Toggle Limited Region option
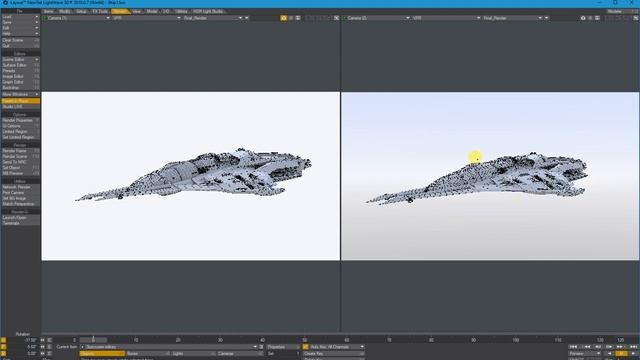 tap(20, 132)
